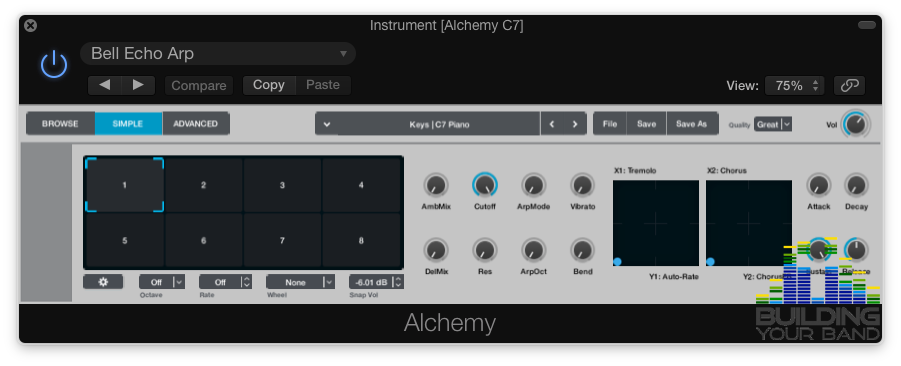901x366 pixels.
Task: Click the Release knob
Action: tap(856, 251)
